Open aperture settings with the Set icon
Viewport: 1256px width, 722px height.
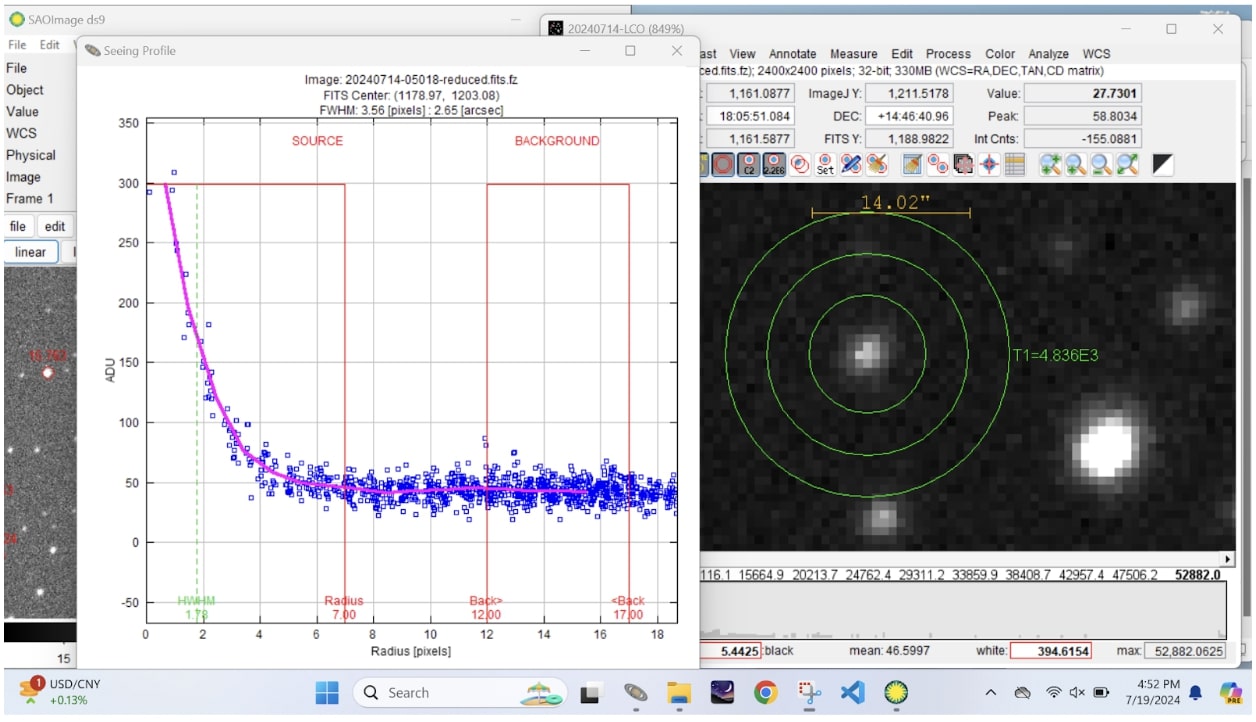click(x=825, y=164)
